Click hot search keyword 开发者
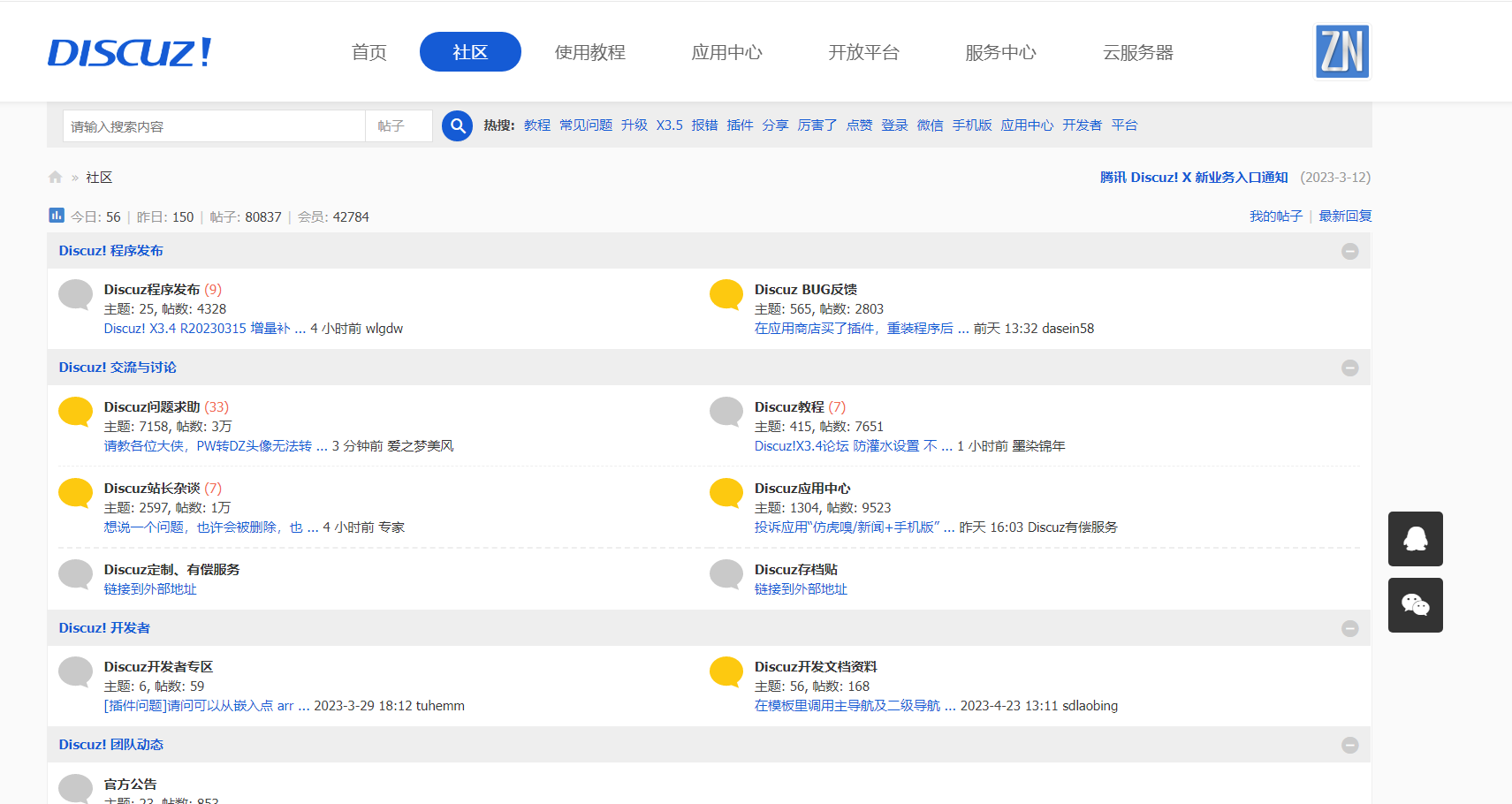Viewport: 1512px width, 804px height. [1083, 125]
